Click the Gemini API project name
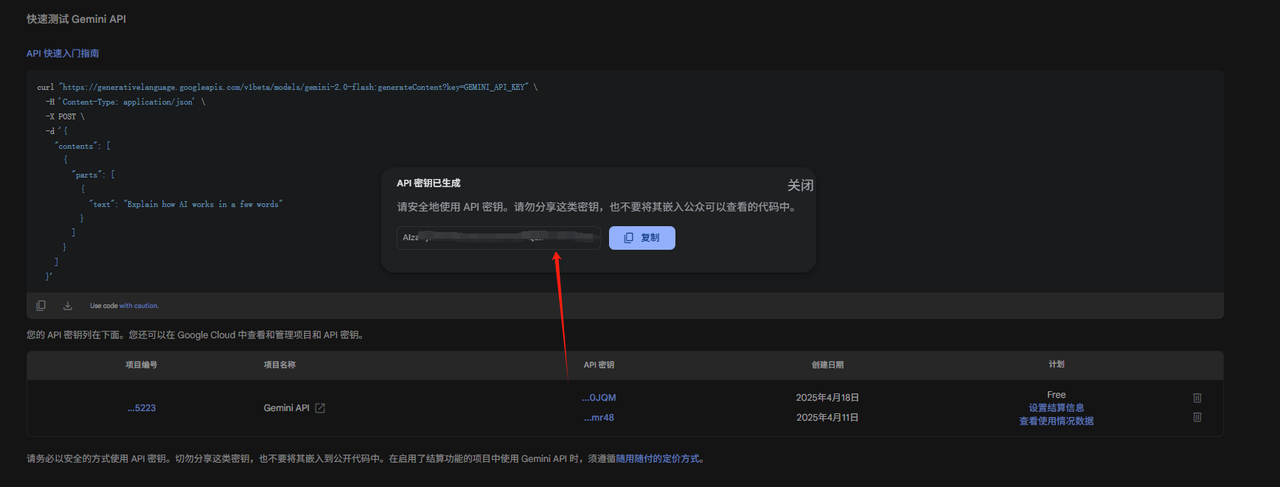 coord(286,408)
